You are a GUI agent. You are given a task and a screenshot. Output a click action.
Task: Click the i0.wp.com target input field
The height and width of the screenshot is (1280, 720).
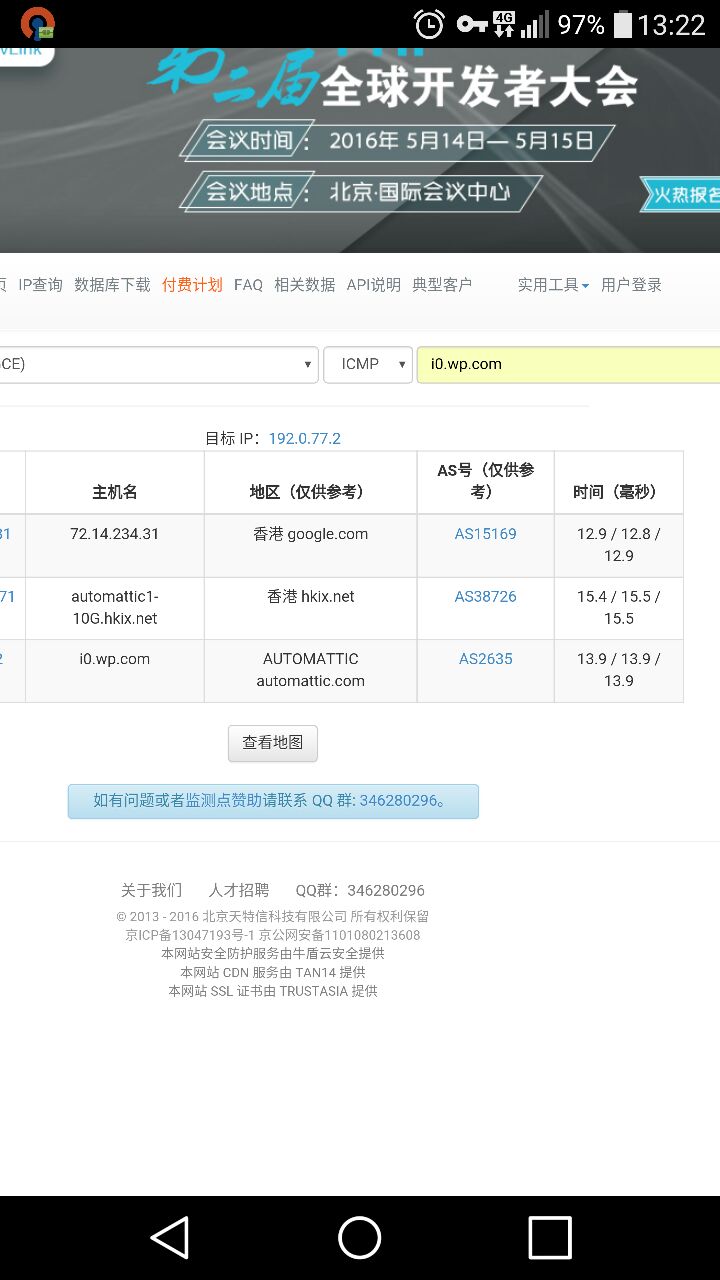(x=568, y=364)
